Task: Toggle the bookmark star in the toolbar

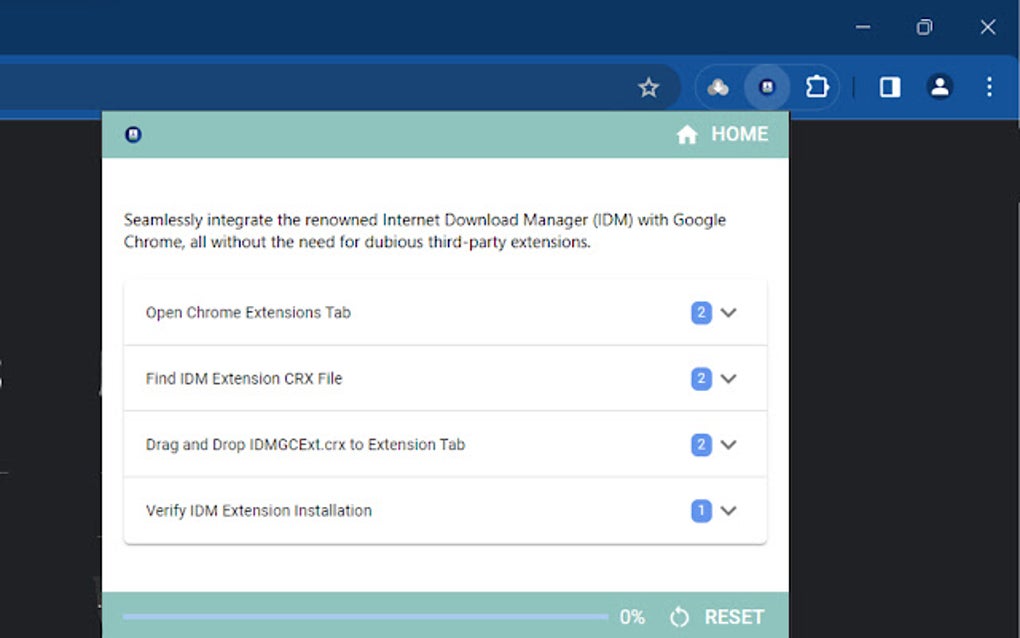Action: coord(649,87)
